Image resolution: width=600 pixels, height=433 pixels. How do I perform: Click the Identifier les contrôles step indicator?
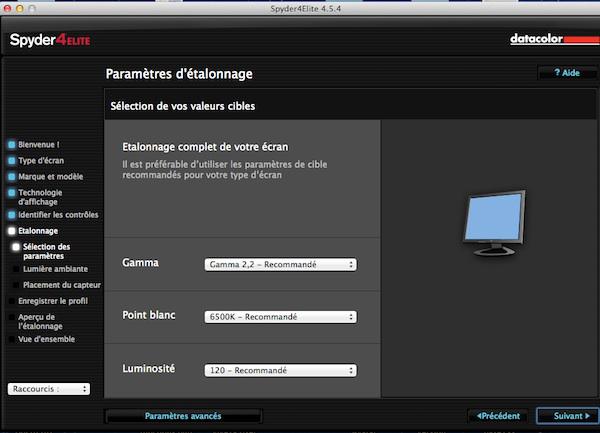tap(12, 215)
